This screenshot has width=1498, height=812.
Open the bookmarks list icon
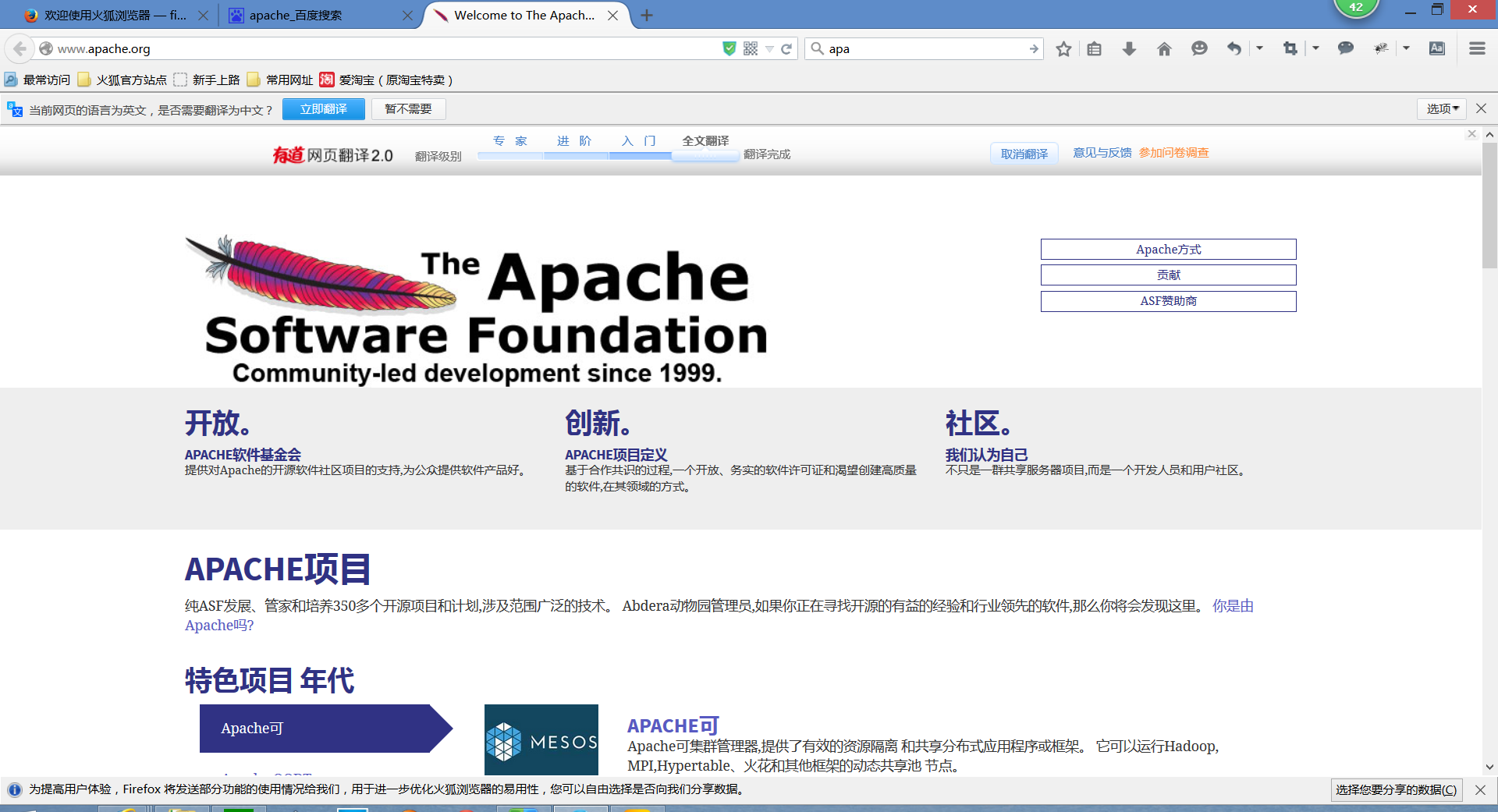point(1095,48)
